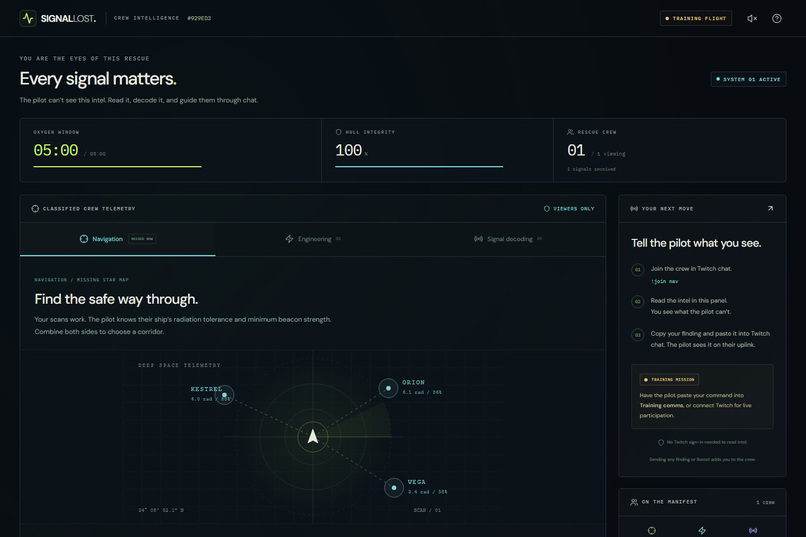Click the ship arrow at radar center
806x537 pixels.
(x=313, y=436)
